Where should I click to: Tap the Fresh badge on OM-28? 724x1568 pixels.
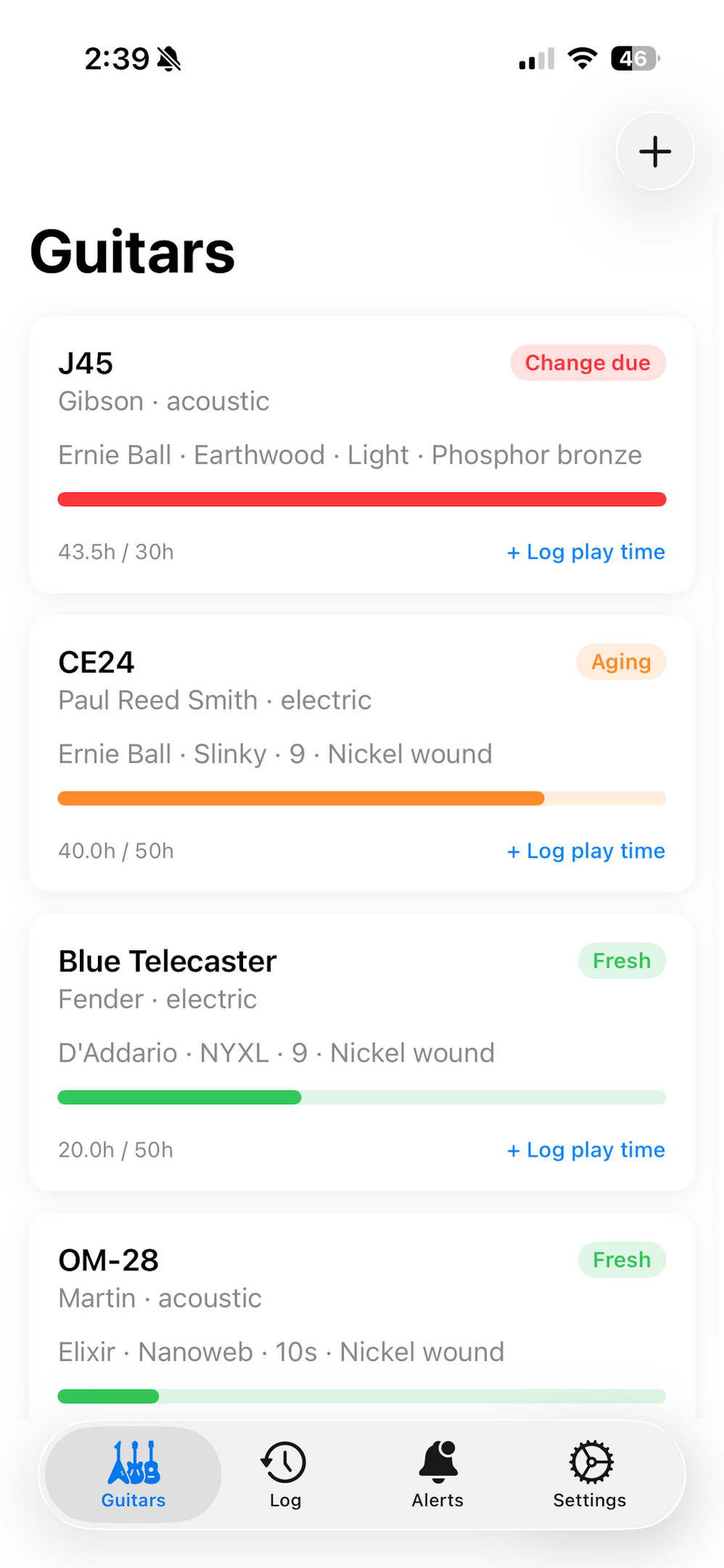(622, 1260)
